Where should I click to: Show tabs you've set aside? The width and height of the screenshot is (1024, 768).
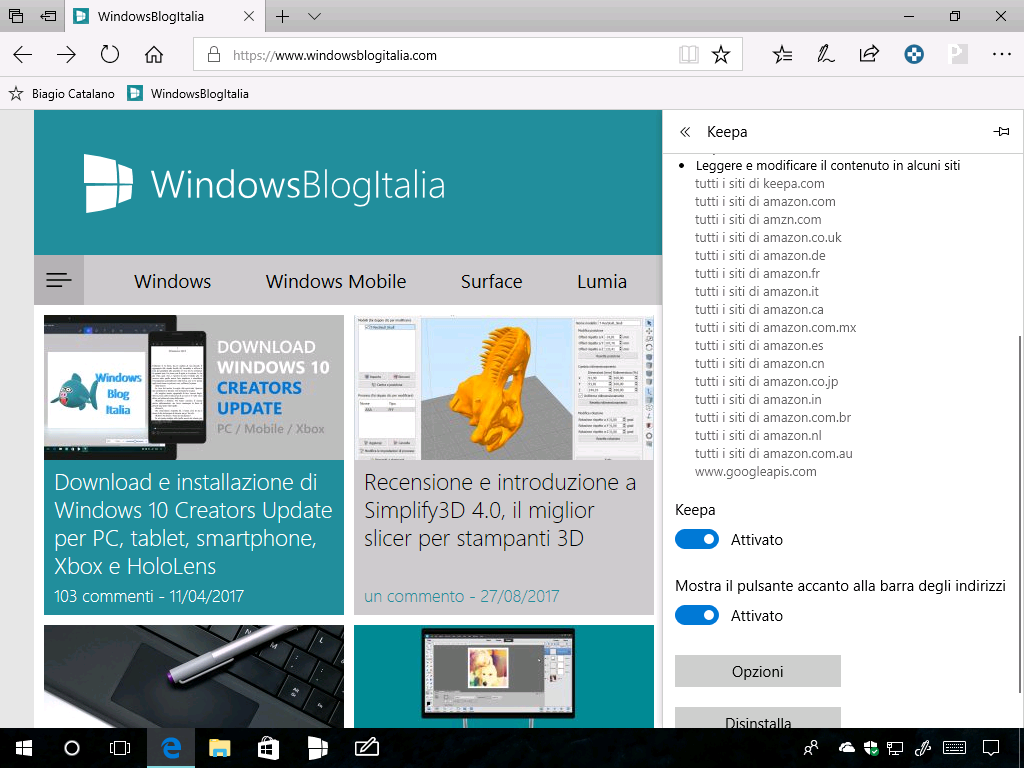tap(16, 16)
